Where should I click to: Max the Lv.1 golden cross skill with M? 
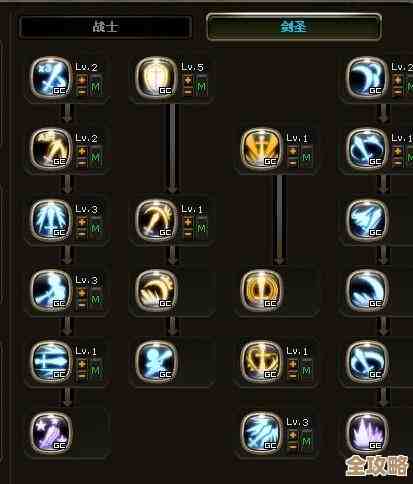306,158
